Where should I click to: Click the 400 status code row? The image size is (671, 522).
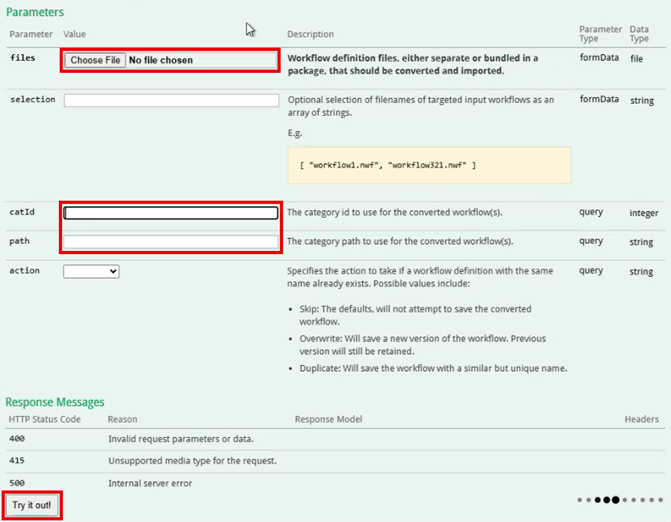click(x=15, y=439)
